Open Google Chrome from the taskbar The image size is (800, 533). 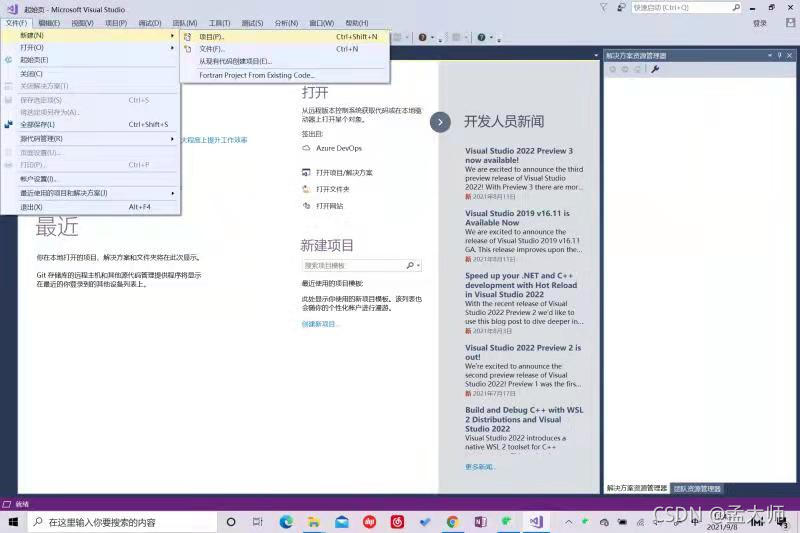click(452, 522)
